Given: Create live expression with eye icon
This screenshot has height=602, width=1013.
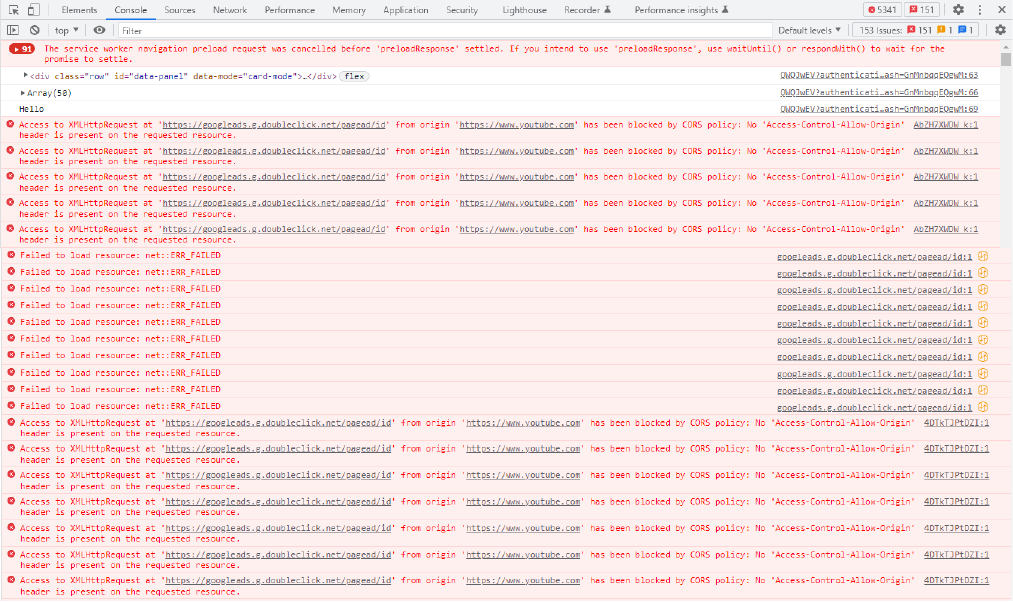Looking at the screenshot, I should point(99,30).
